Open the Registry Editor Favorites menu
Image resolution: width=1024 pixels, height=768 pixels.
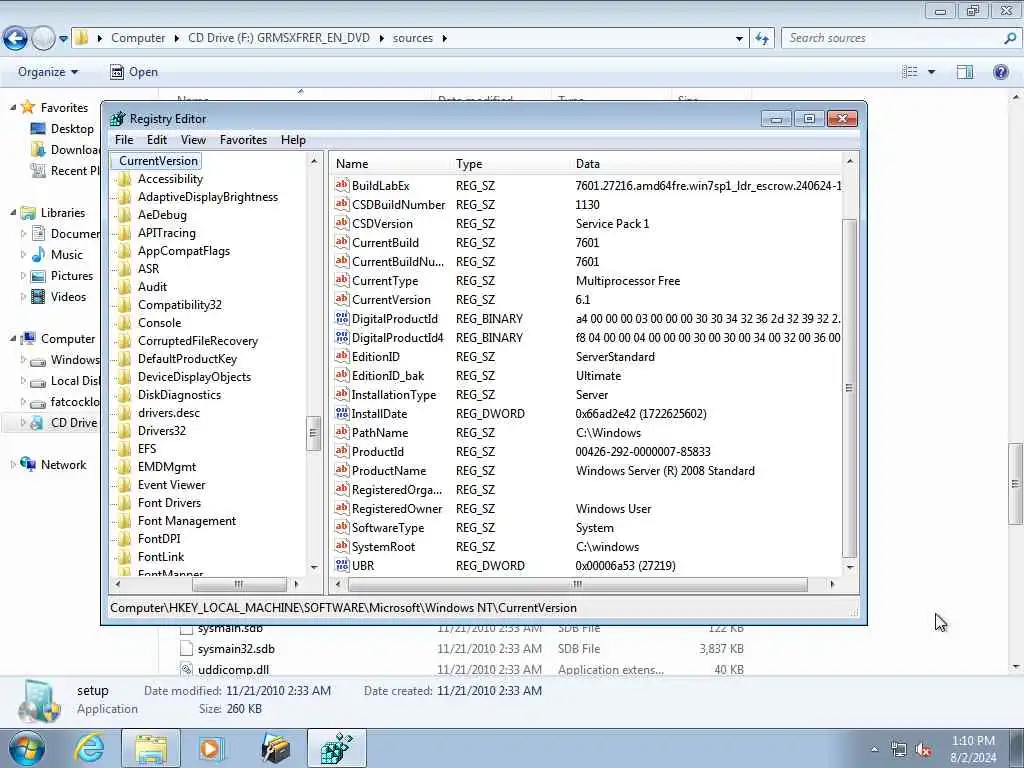244,140
